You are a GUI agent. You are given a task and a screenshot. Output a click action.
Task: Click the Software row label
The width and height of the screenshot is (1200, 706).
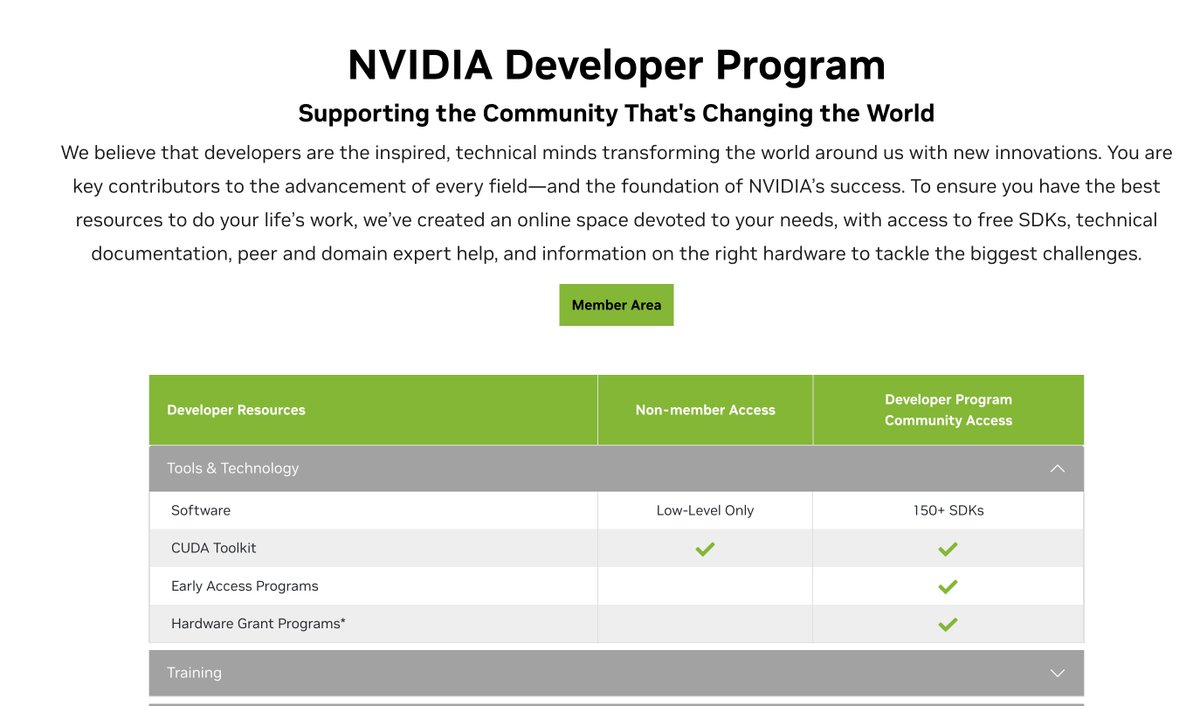pyautogui.click(x=201, y=510)
